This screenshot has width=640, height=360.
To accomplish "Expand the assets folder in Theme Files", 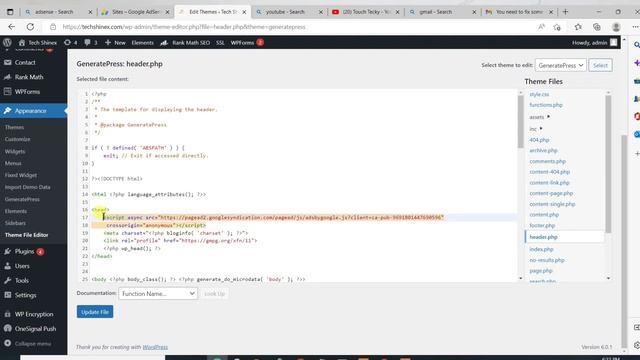I will (540, 117).
